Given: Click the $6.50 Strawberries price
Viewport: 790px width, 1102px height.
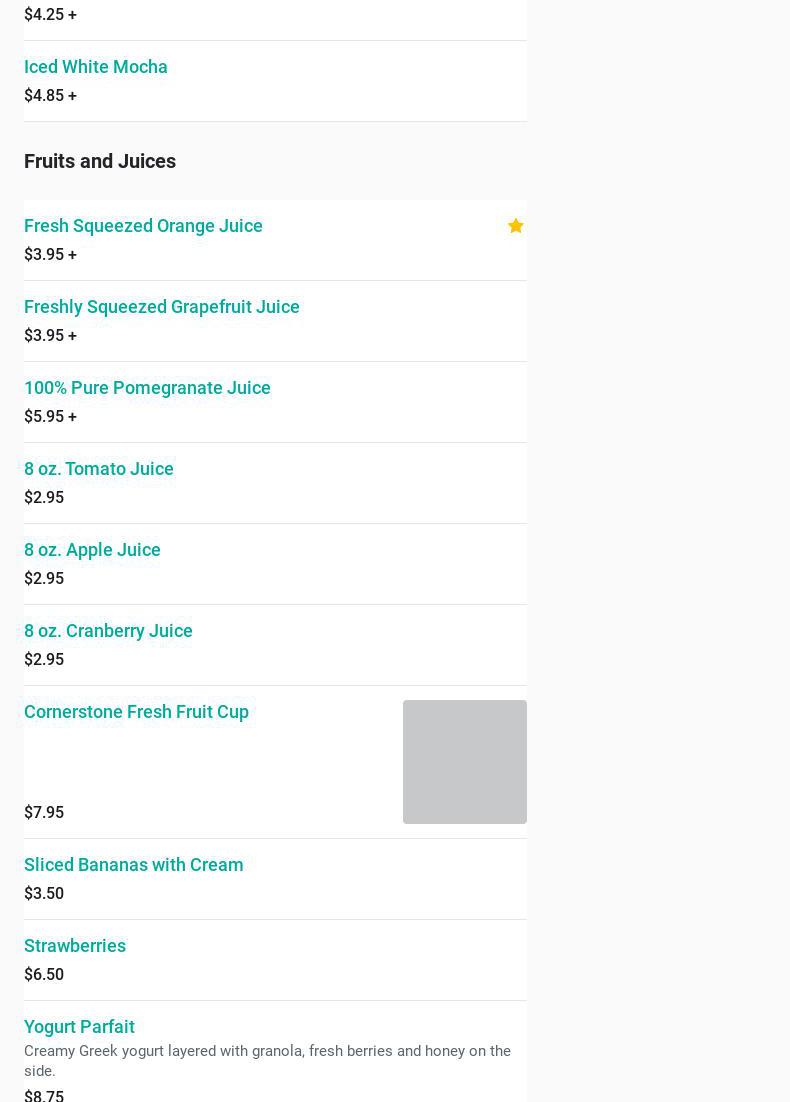Looking at the screenshot, I should point(44,974).
